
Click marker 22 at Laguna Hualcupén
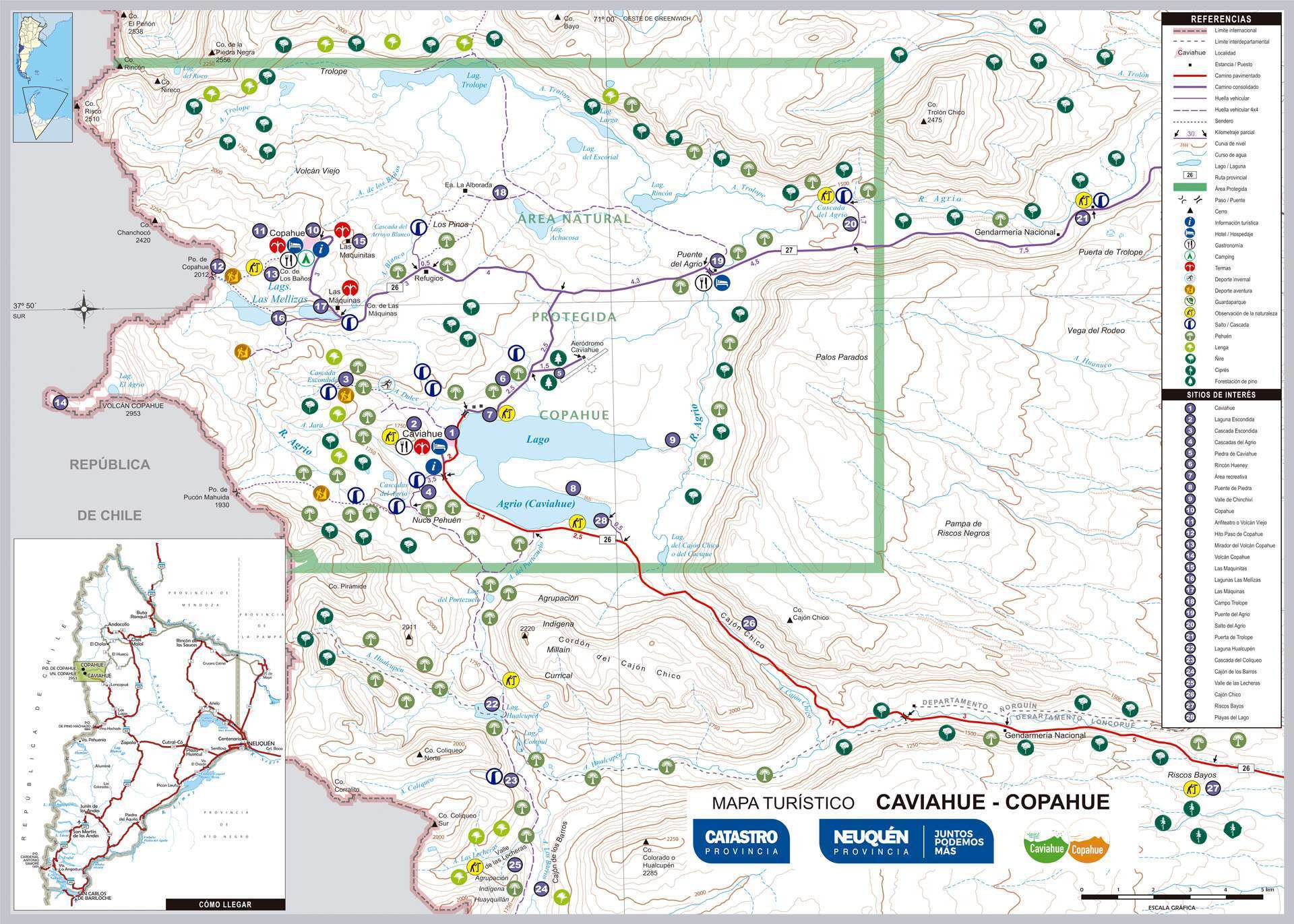492,705
